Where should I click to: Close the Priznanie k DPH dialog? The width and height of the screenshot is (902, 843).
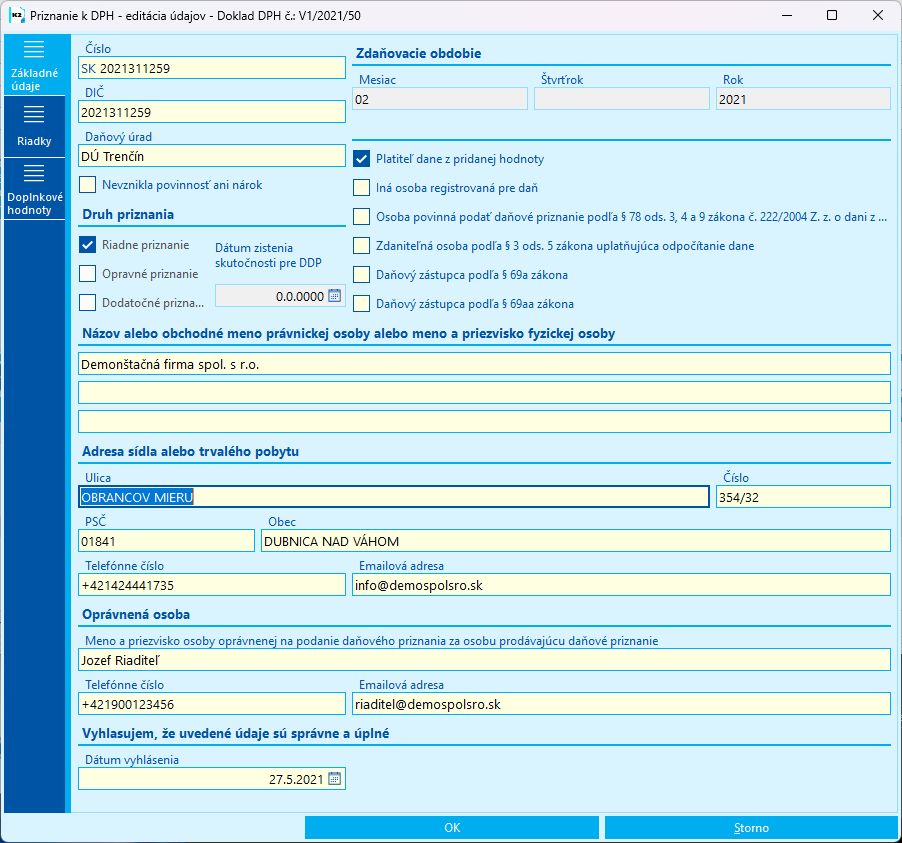pyautogui.click(x=877, y=16)
